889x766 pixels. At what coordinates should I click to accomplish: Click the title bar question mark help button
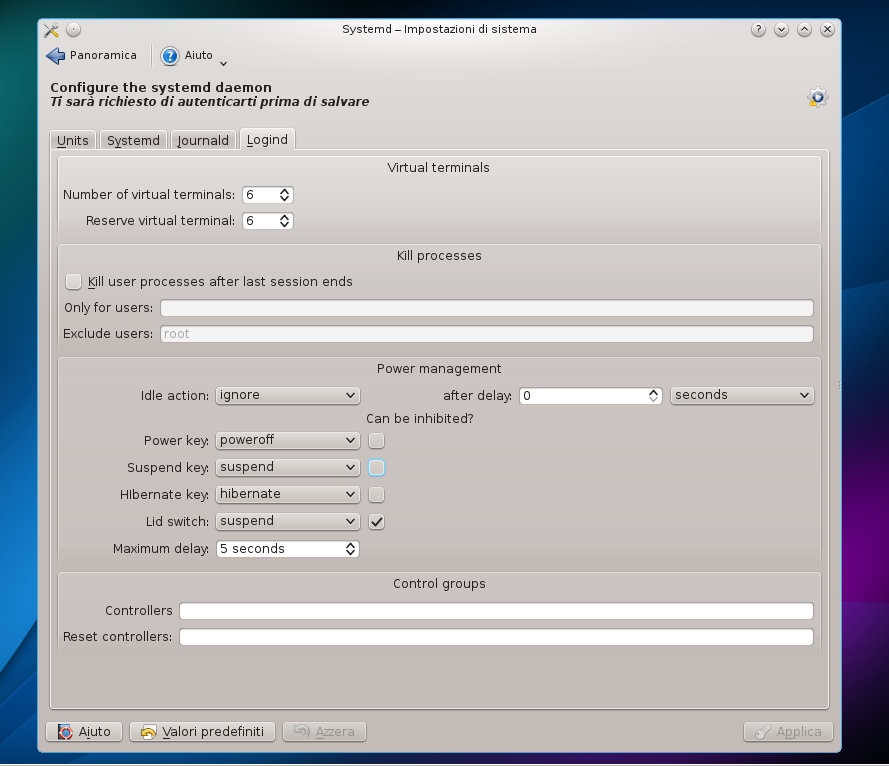click(758, 29)
